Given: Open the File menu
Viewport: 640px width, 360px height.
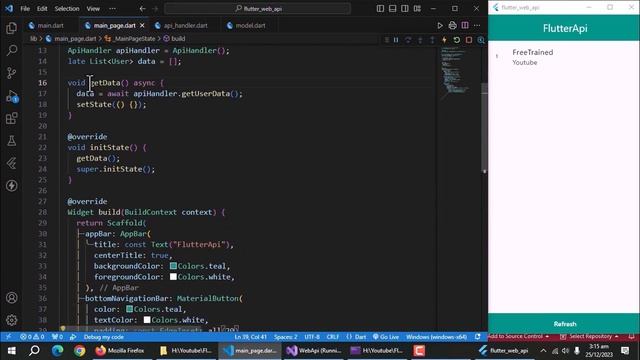Looking at the screenshot, I should (25, 9).
